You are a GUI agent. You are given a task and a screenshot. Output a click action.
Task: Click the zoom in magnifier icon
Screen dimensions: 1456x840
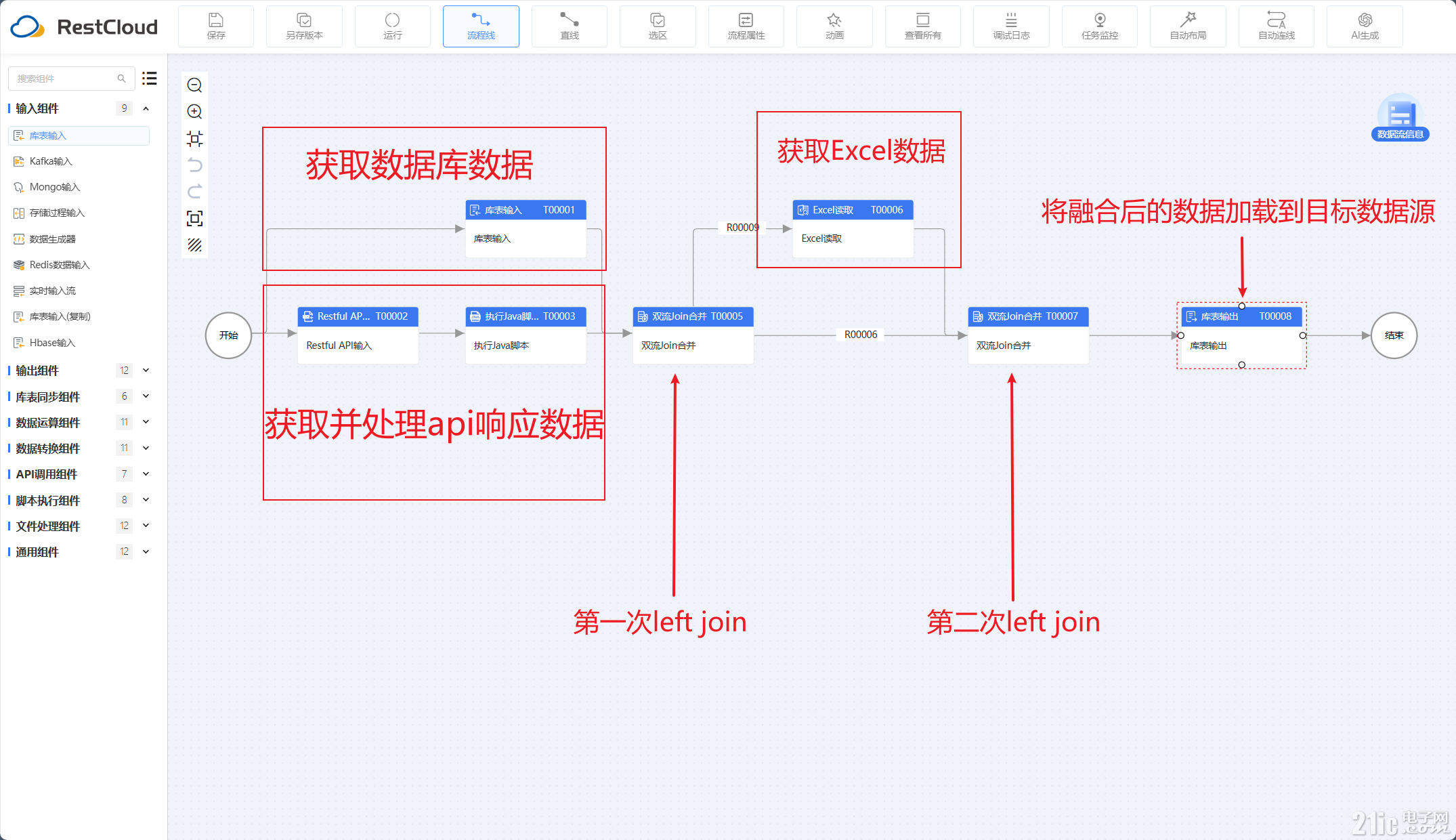coord(194,111)
